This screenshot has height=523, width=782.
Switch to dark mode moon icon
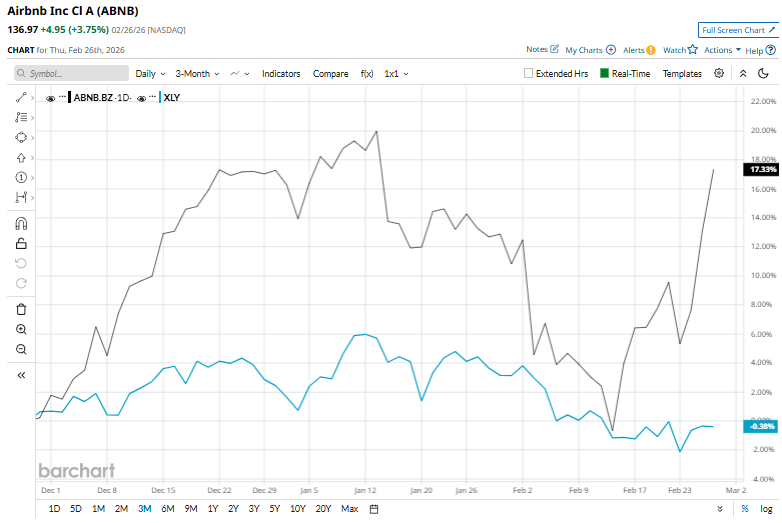[763, 73]
